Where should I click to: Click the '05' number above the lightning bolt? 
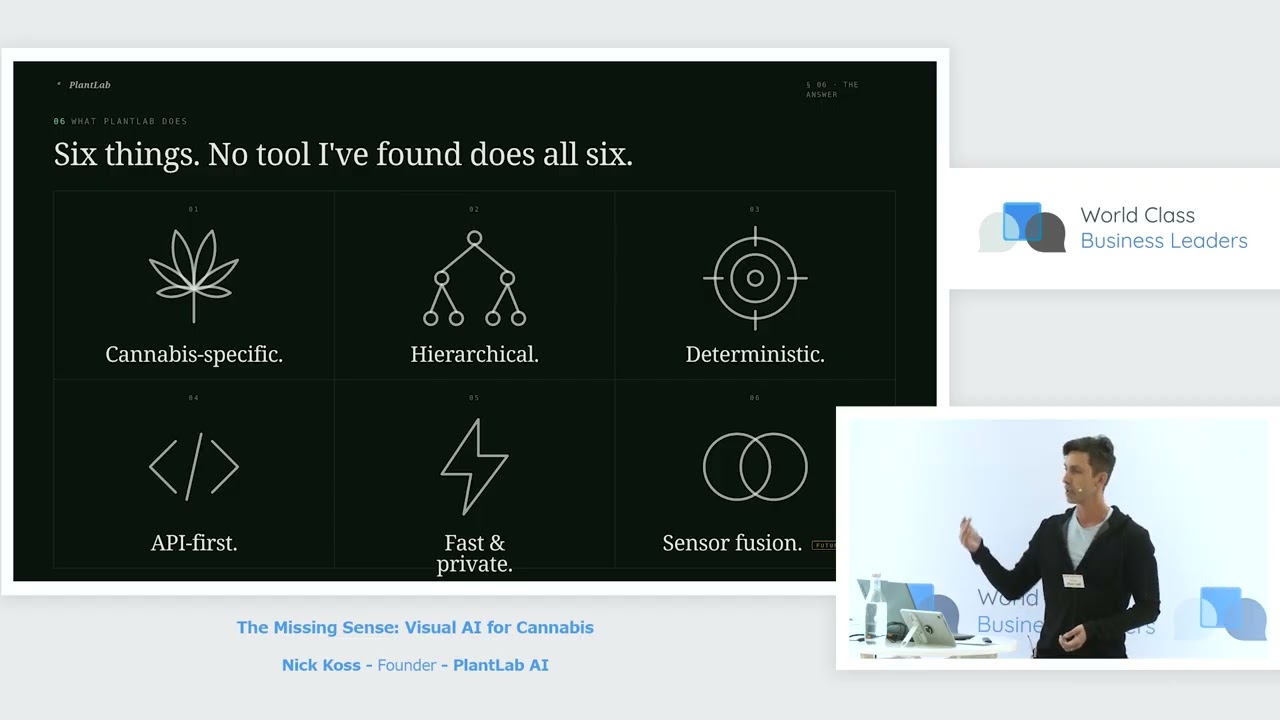pos(474,398)
